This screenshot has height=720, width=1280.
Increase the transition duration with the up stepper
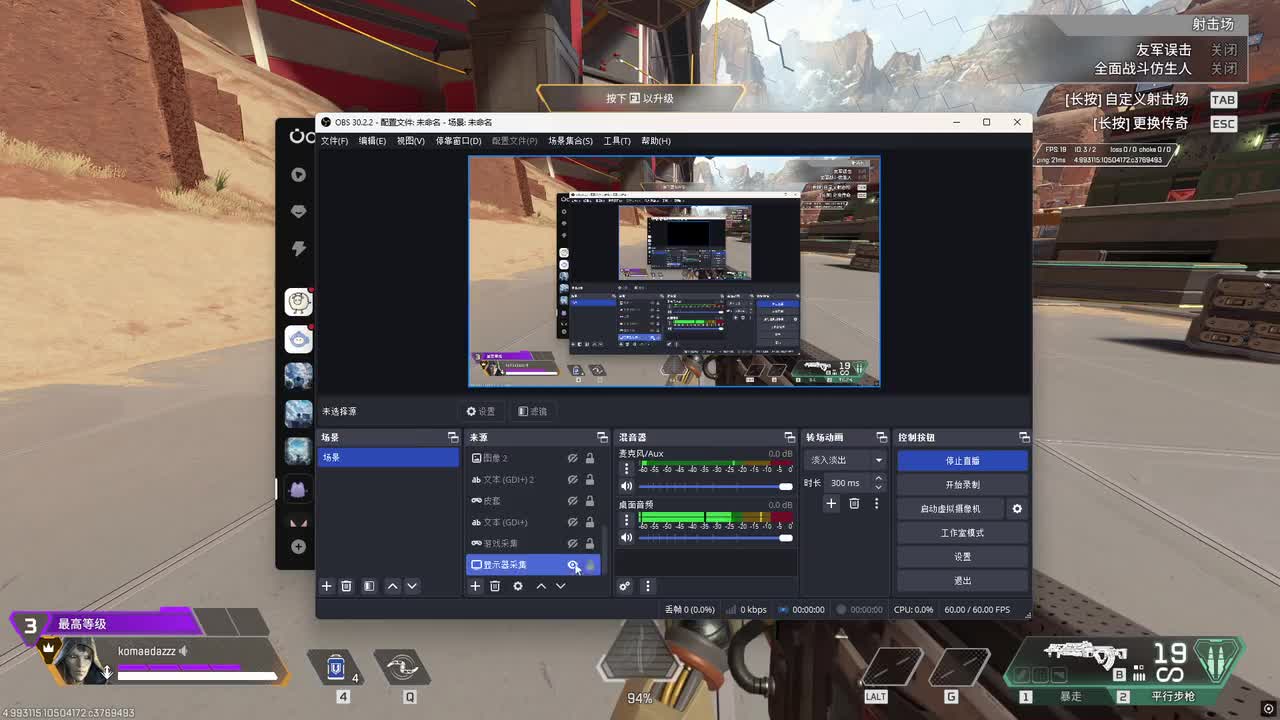click(x=878, y=479)
